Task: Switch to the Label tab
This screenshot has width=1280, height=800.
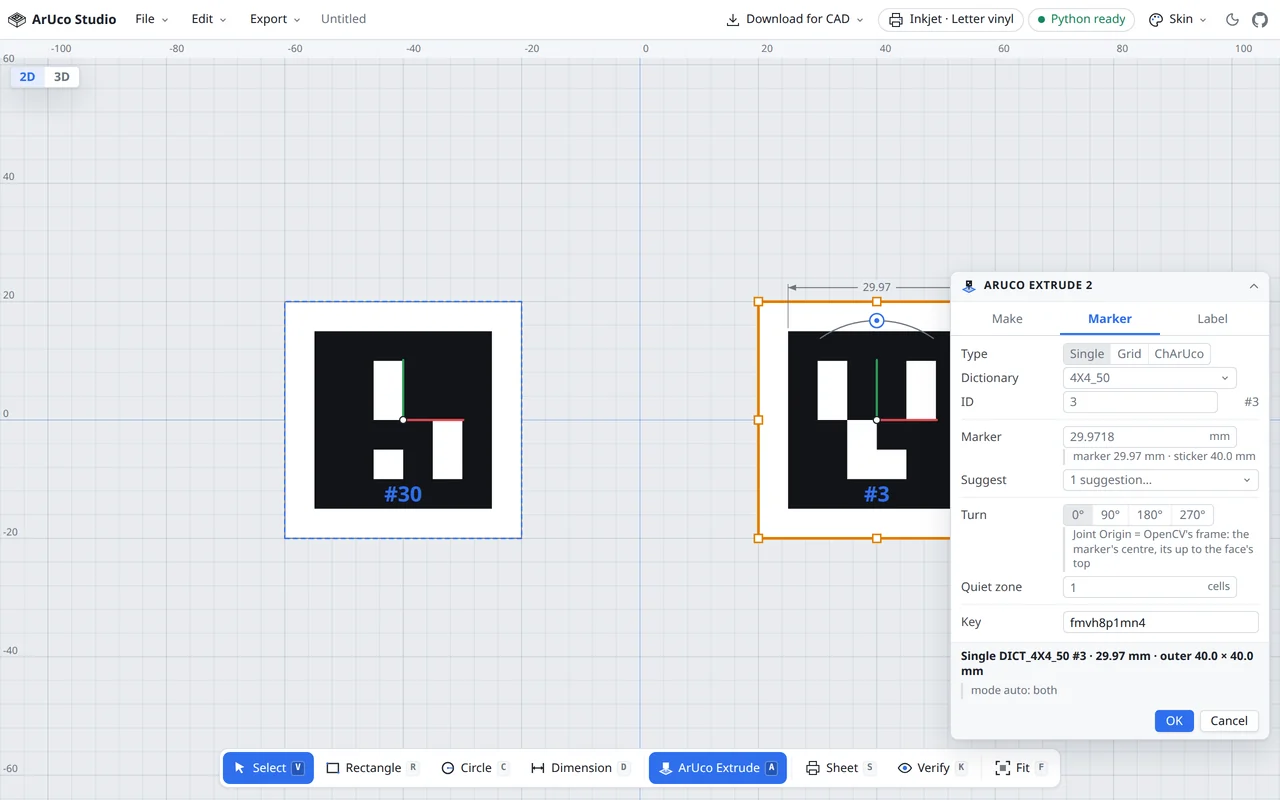Action: pos(1212,319)
